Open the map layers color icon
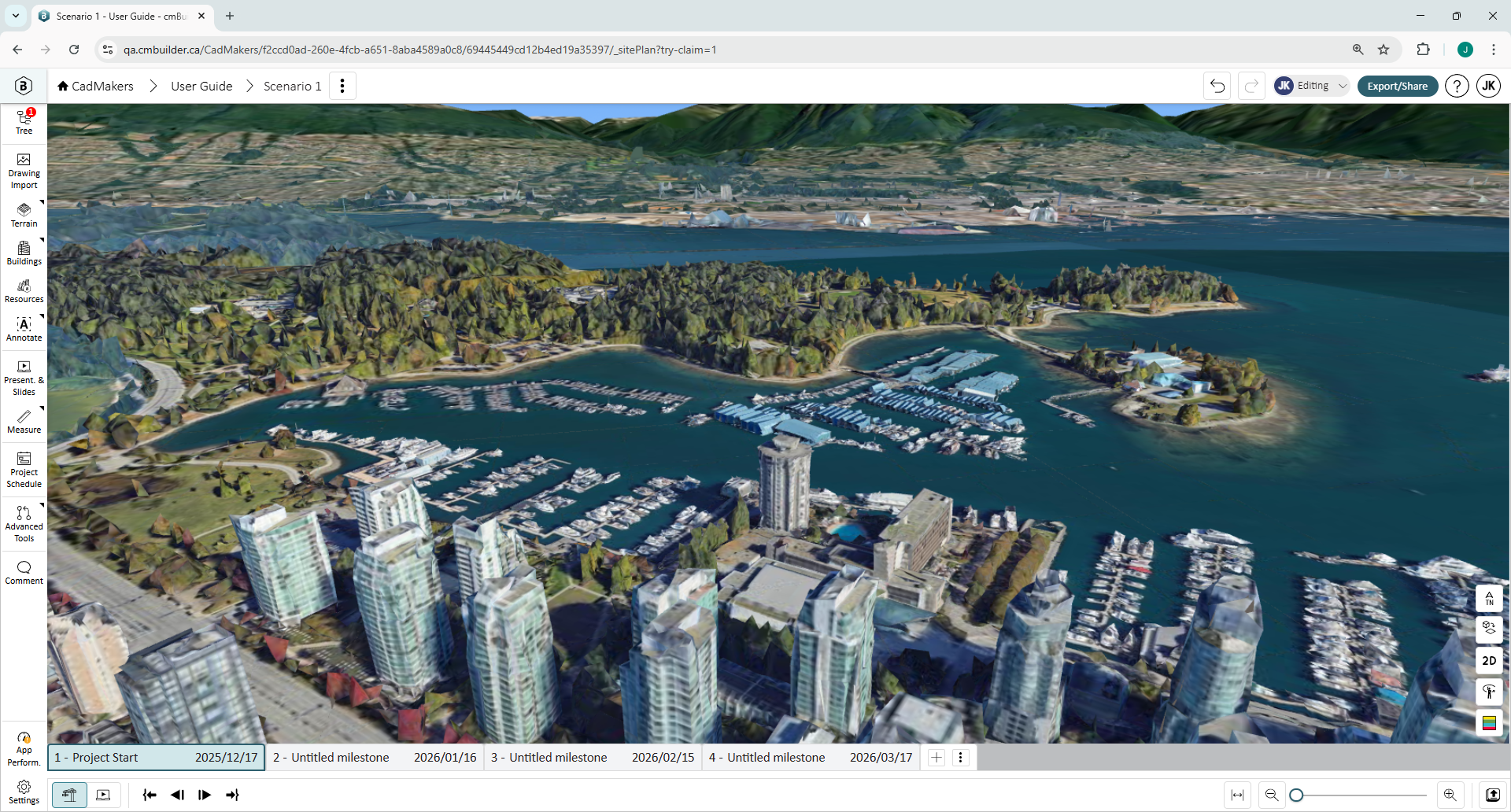1511x812 pixels. point(1489,722)
